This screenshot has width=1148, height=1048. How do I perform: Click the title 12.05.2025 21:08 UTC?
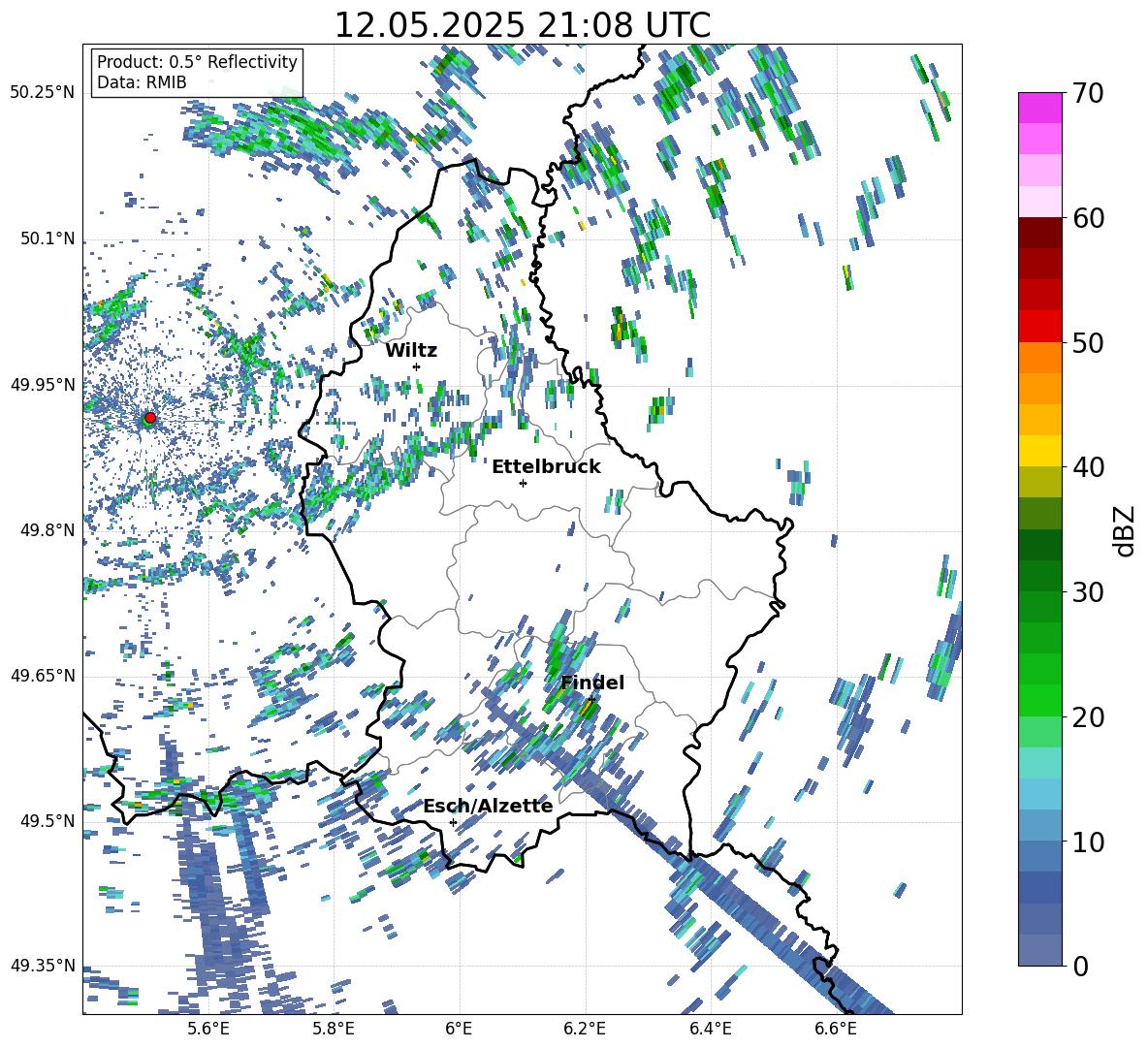(523, 25)
